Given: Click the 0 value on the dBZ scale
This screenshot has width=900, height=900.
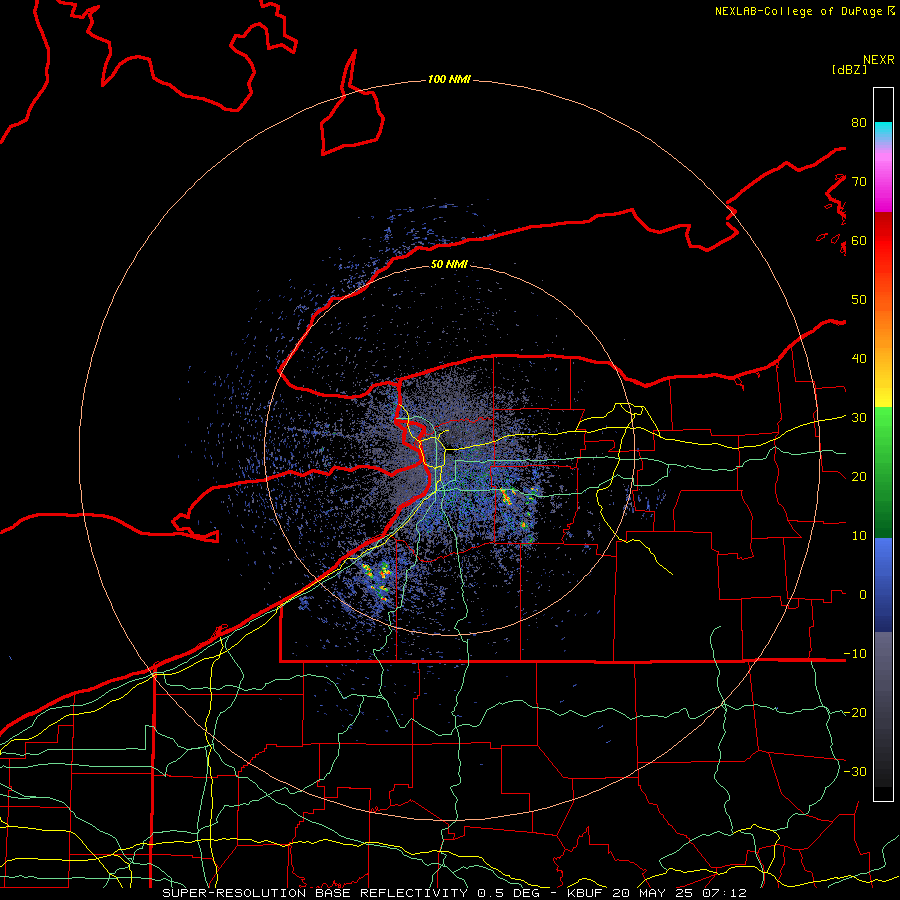Looking at the screenshot, I should [863, 595].
